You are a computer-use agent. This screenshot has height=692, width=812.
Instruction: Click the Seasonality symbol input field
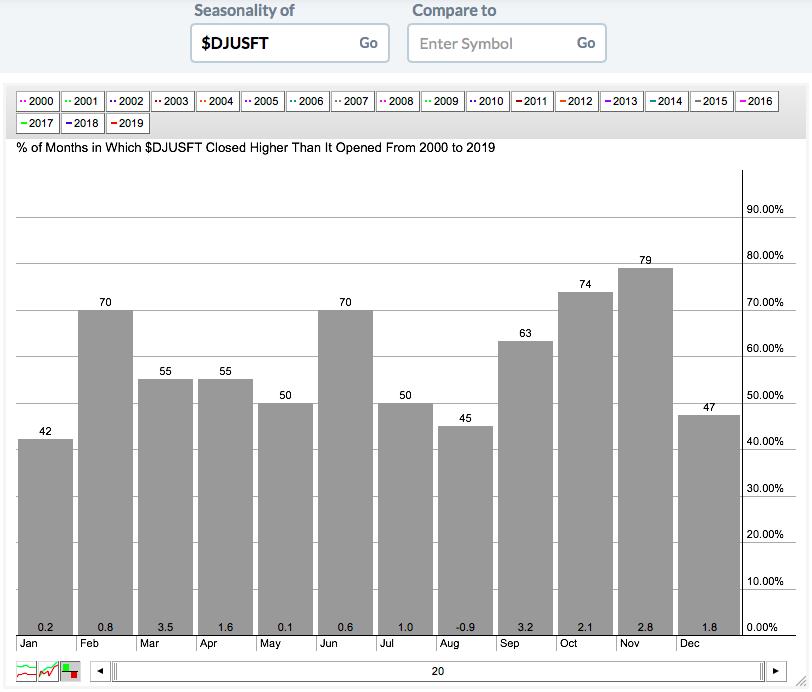273,43
